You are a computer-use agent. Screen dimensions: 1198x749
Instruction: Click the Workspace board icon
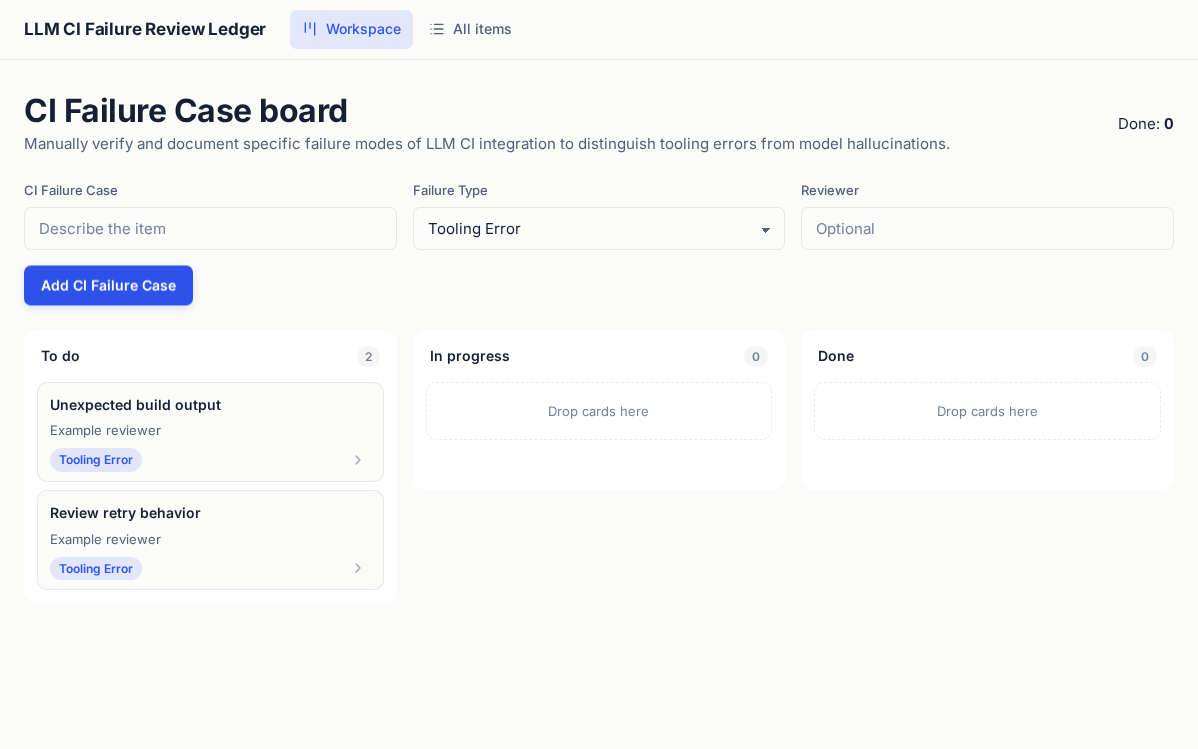click(309, 29)
